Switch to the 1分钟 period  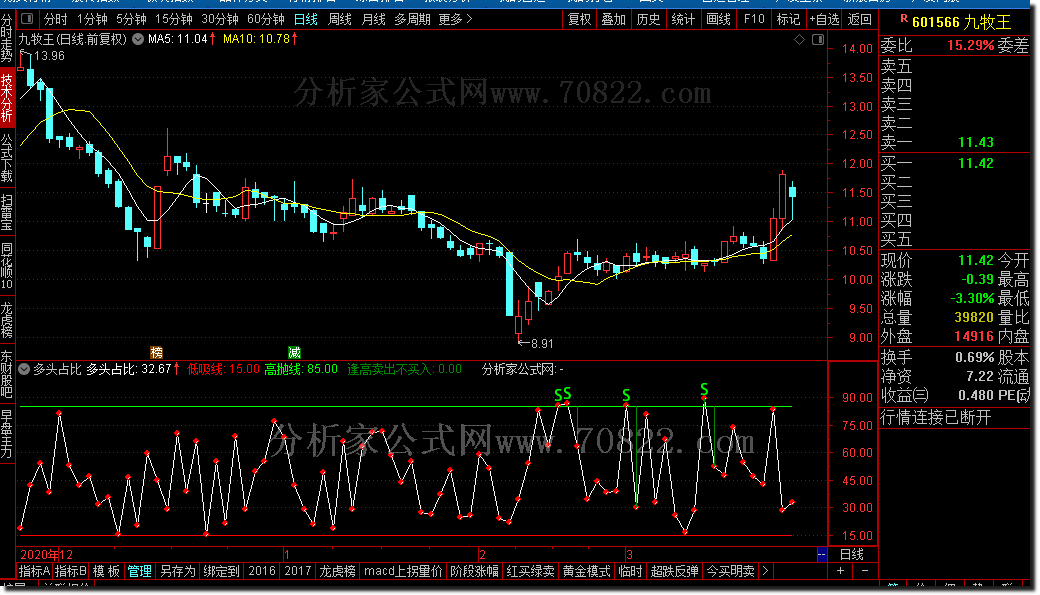(x=92, y=19)
